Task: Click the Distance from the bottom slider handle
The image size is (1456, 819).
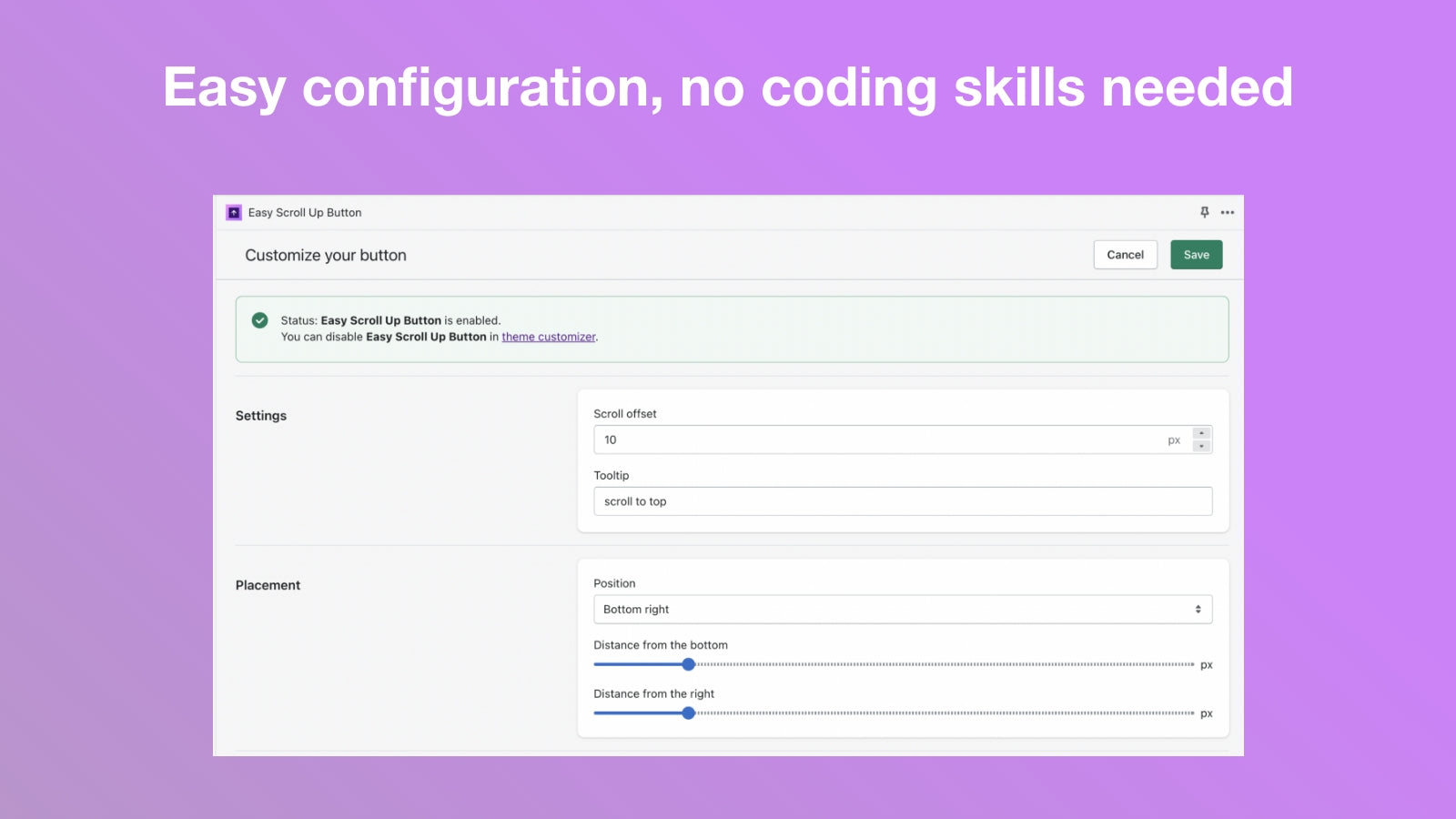Action: coord(689,664)
